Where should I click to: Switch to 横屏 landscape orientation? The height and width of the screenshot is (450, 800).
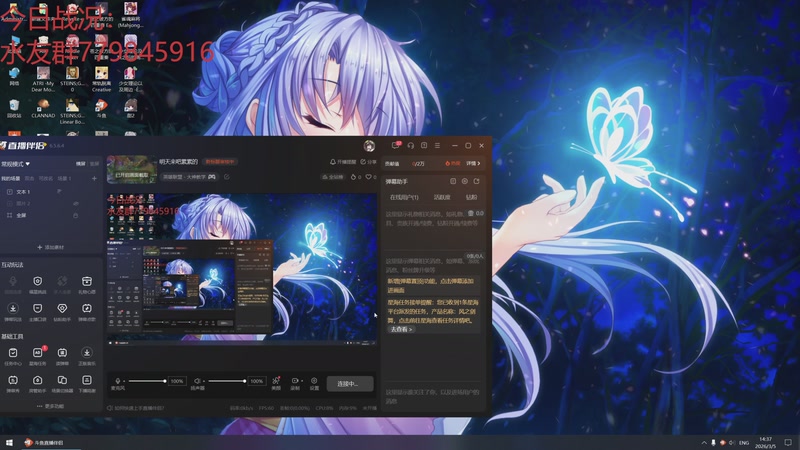(81, 164)
